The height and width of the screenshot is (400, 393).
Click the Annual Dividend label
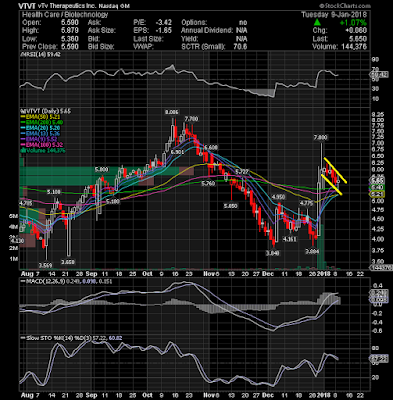(x=207, y=31)
